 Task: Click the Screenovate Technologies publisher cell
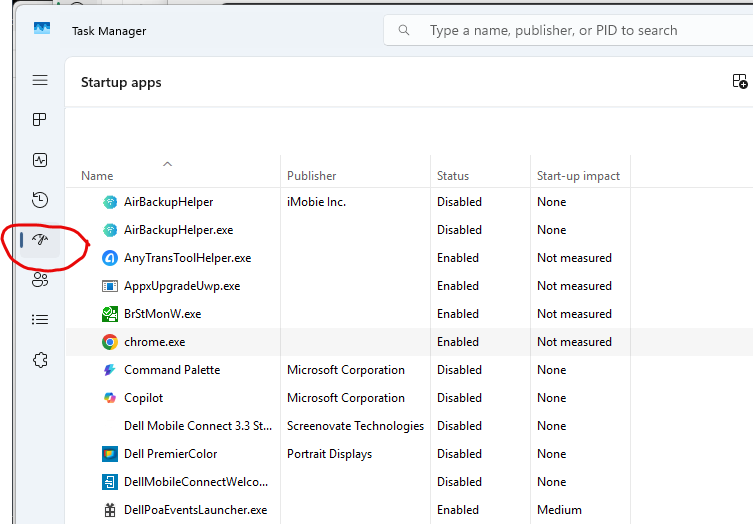pos(355,426)
